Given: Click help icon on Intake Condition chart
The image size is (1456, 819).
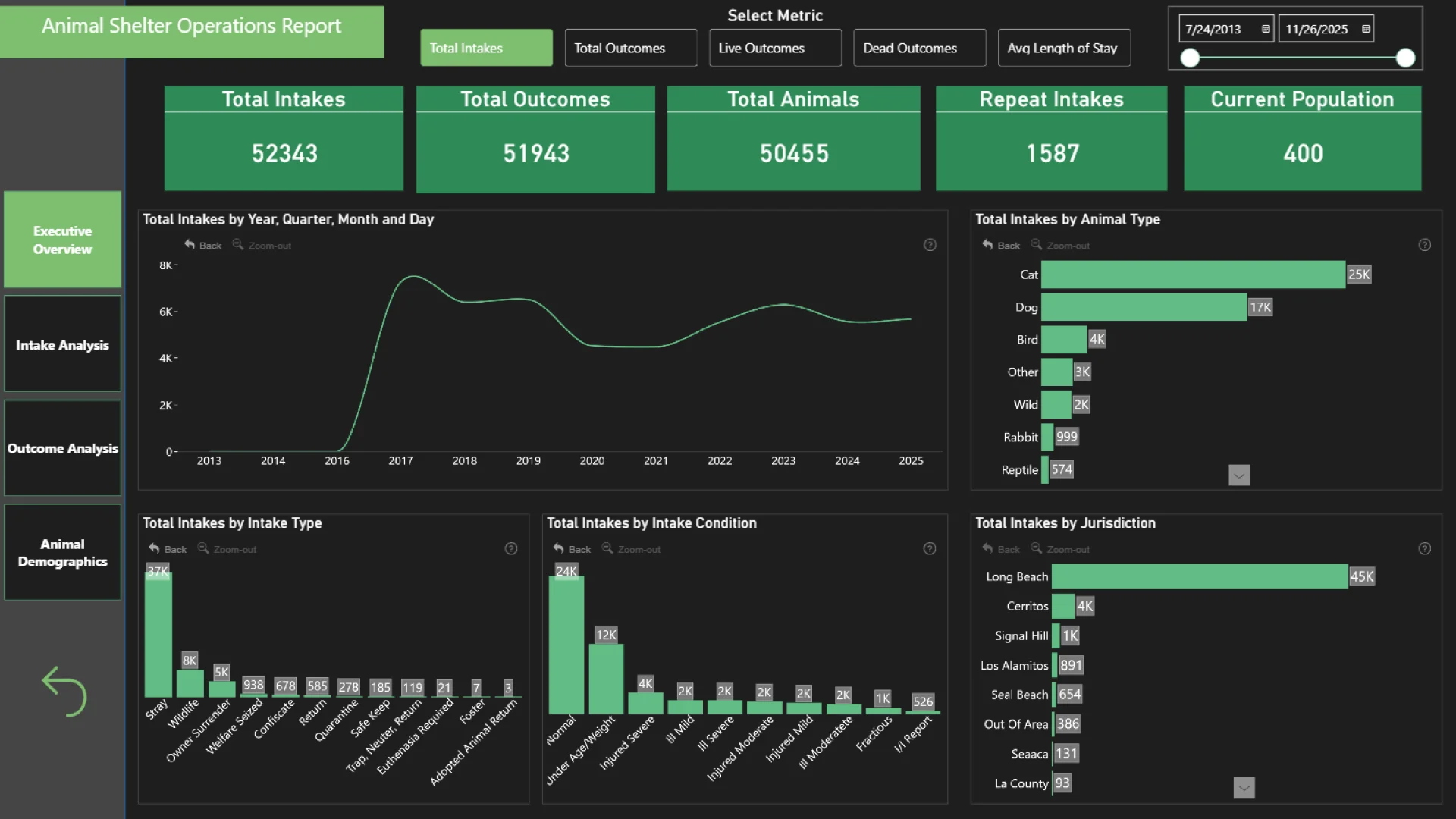Looking at the screenshot, I should tap(930, 548).
